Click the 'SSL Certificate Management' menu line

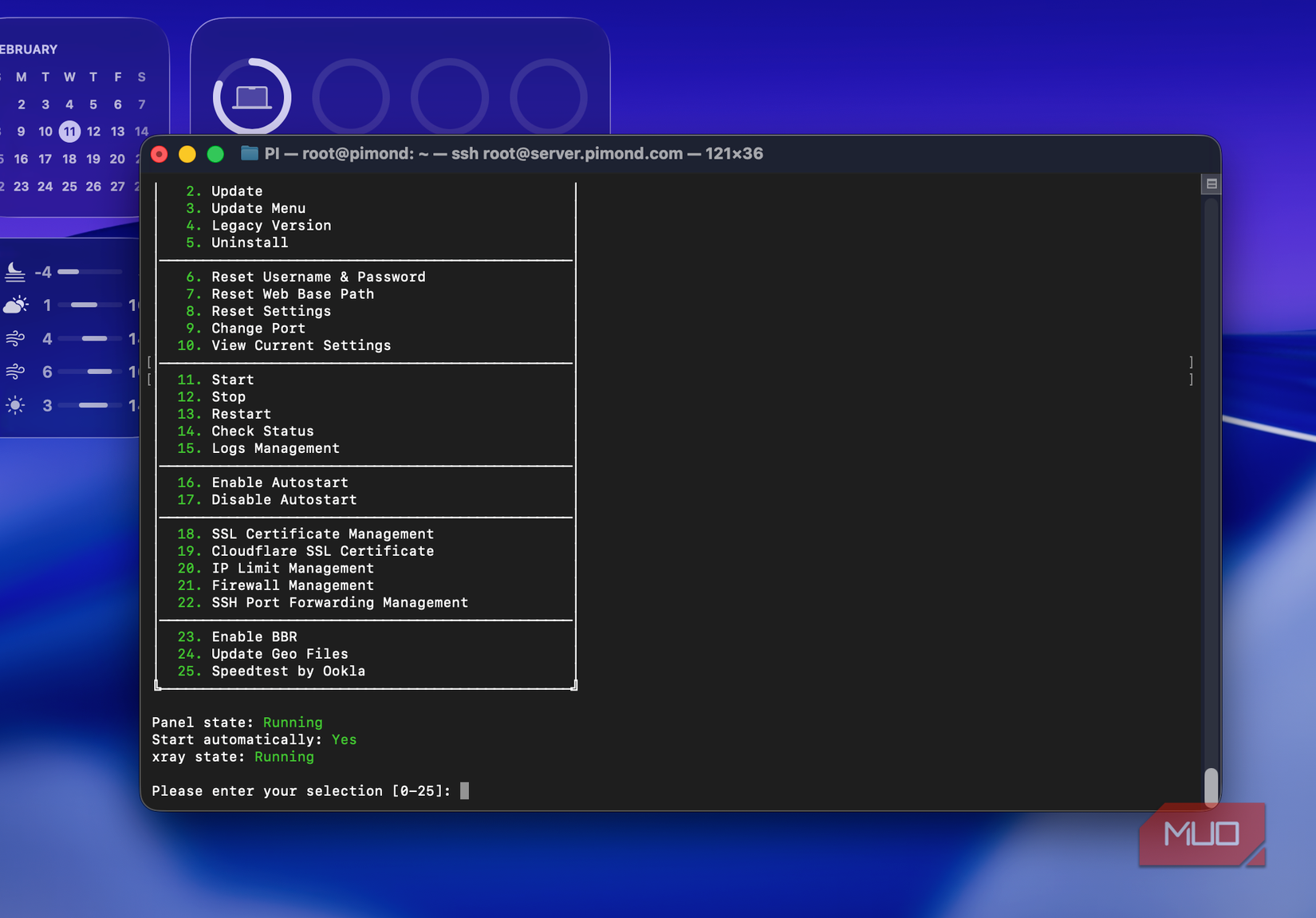(x=322, y=534)
